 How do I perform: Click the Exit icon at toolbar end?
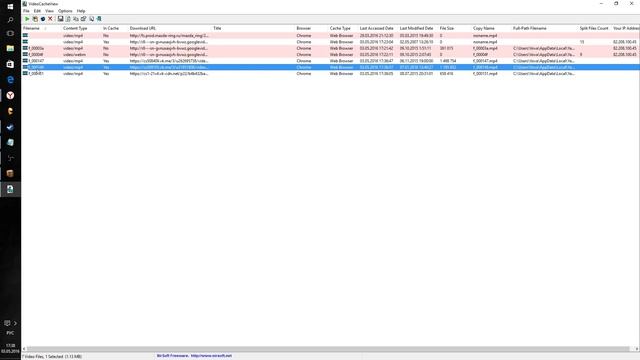click(99, 19)
